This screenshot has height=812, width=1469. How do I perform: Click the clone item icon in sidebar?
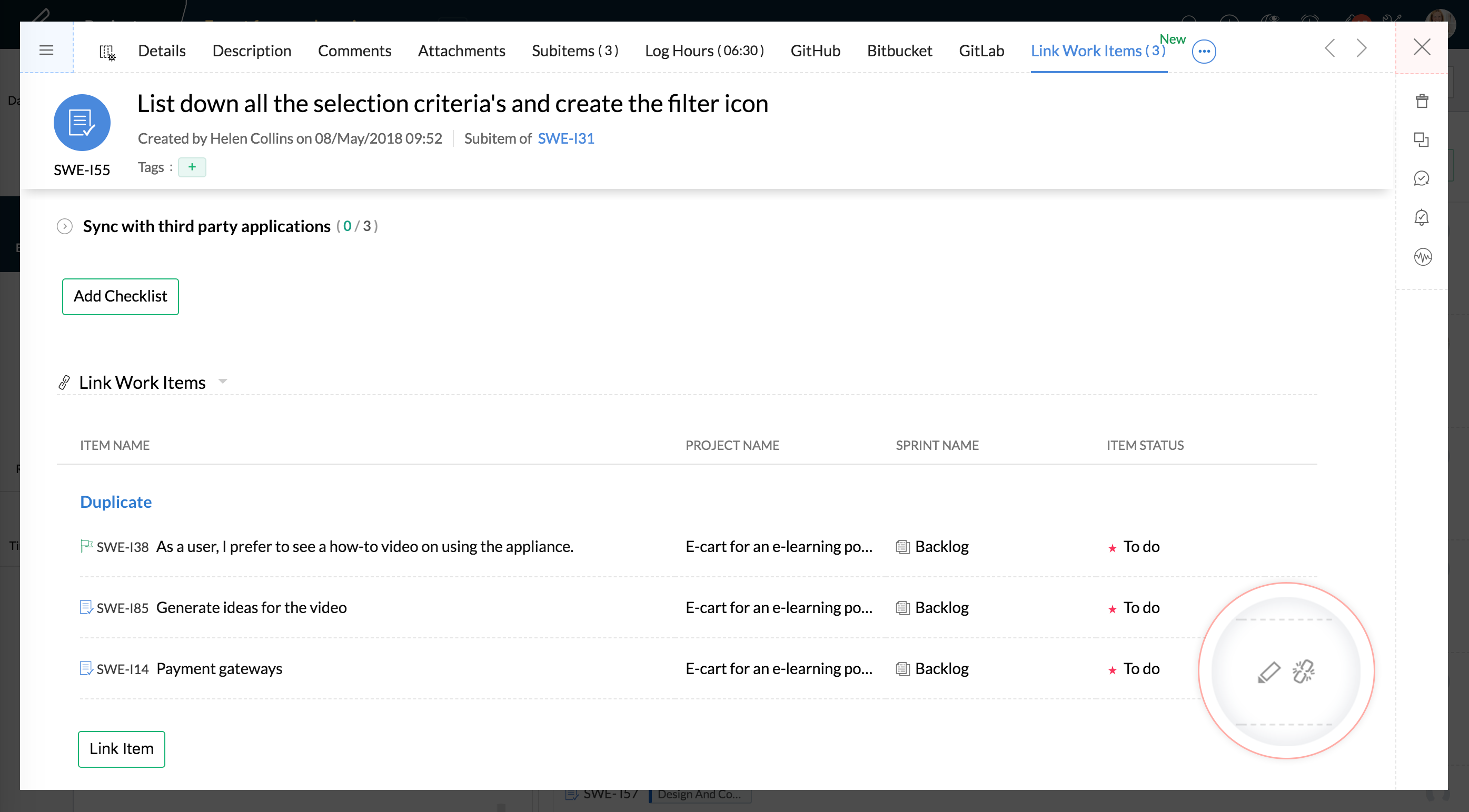pos(1422,139)
